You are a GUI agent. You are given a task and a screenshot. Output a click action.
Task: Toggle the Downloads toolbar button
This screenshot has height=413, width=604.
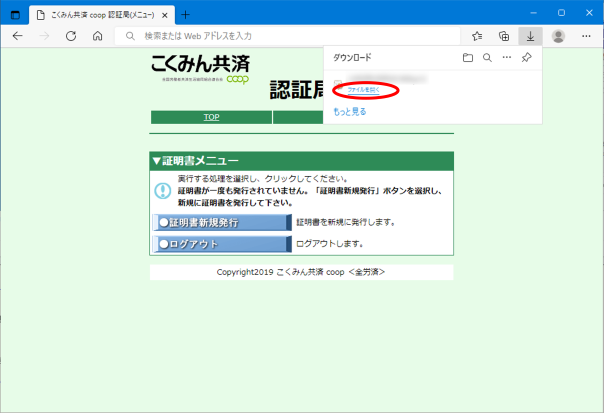point(530,36)
